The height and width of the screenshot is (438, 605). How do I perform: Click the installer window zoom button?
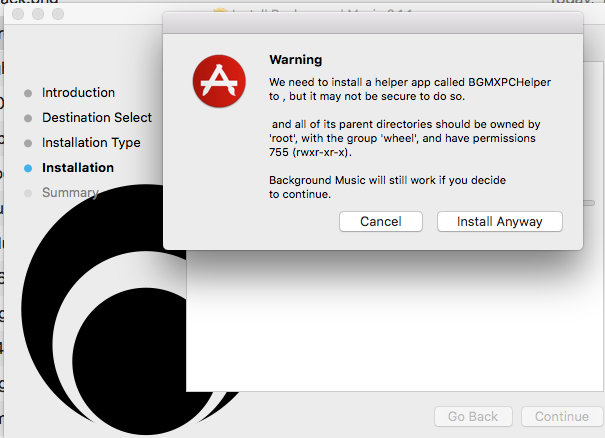click(58, 14)
